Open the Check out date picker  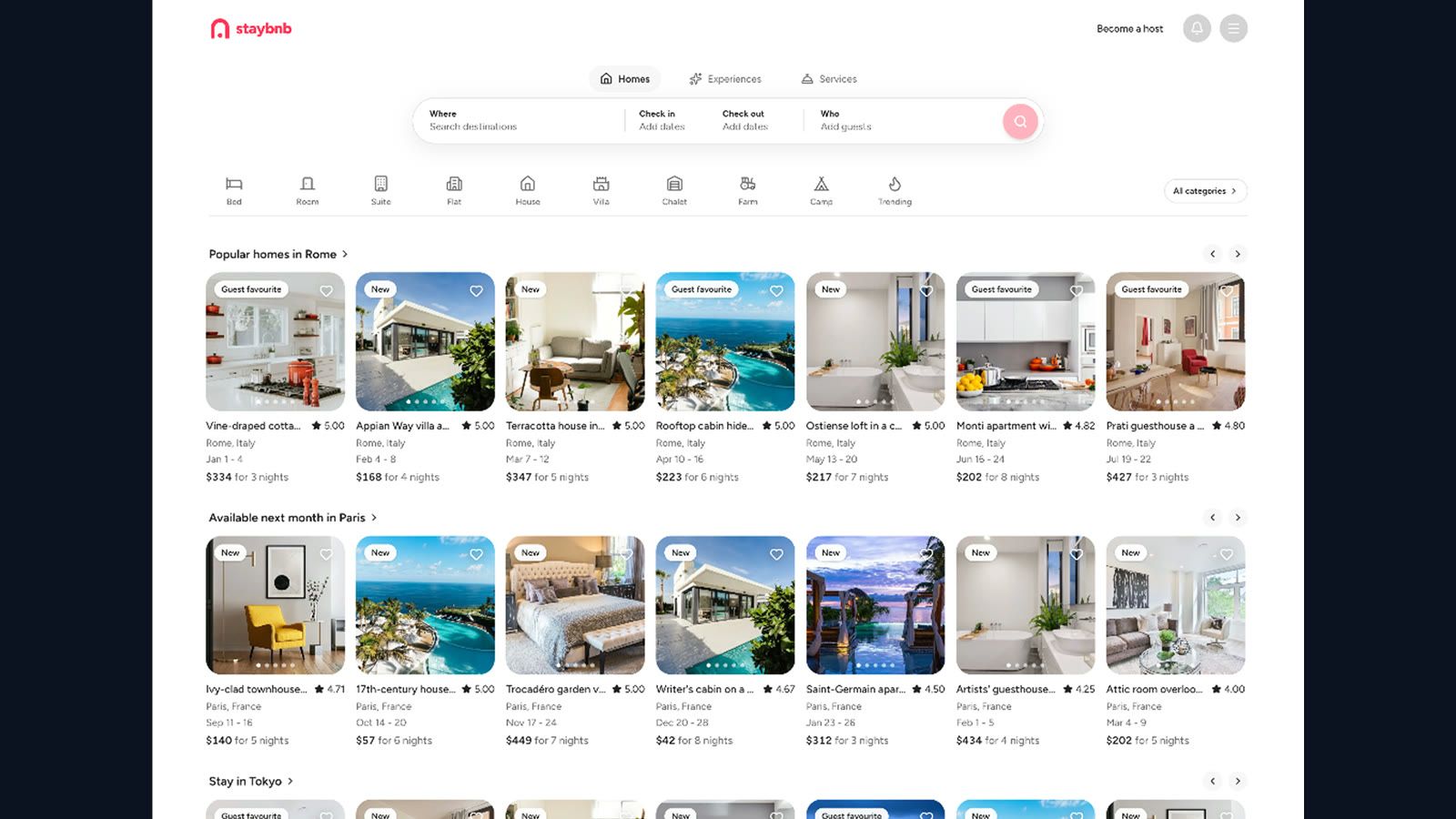click(x=745, y=120)
